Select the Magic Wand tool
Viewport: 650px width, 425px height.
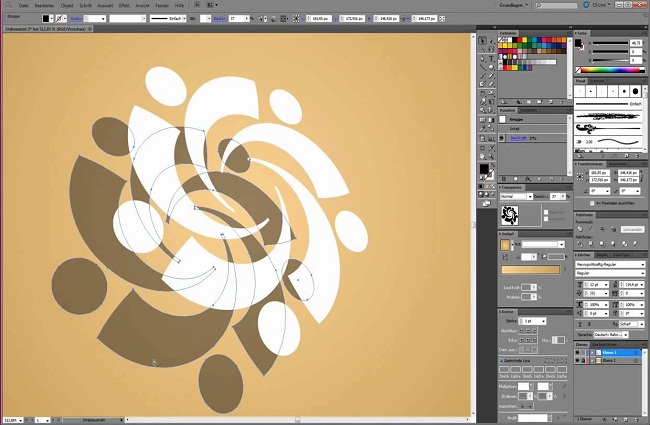pos(483,49)
